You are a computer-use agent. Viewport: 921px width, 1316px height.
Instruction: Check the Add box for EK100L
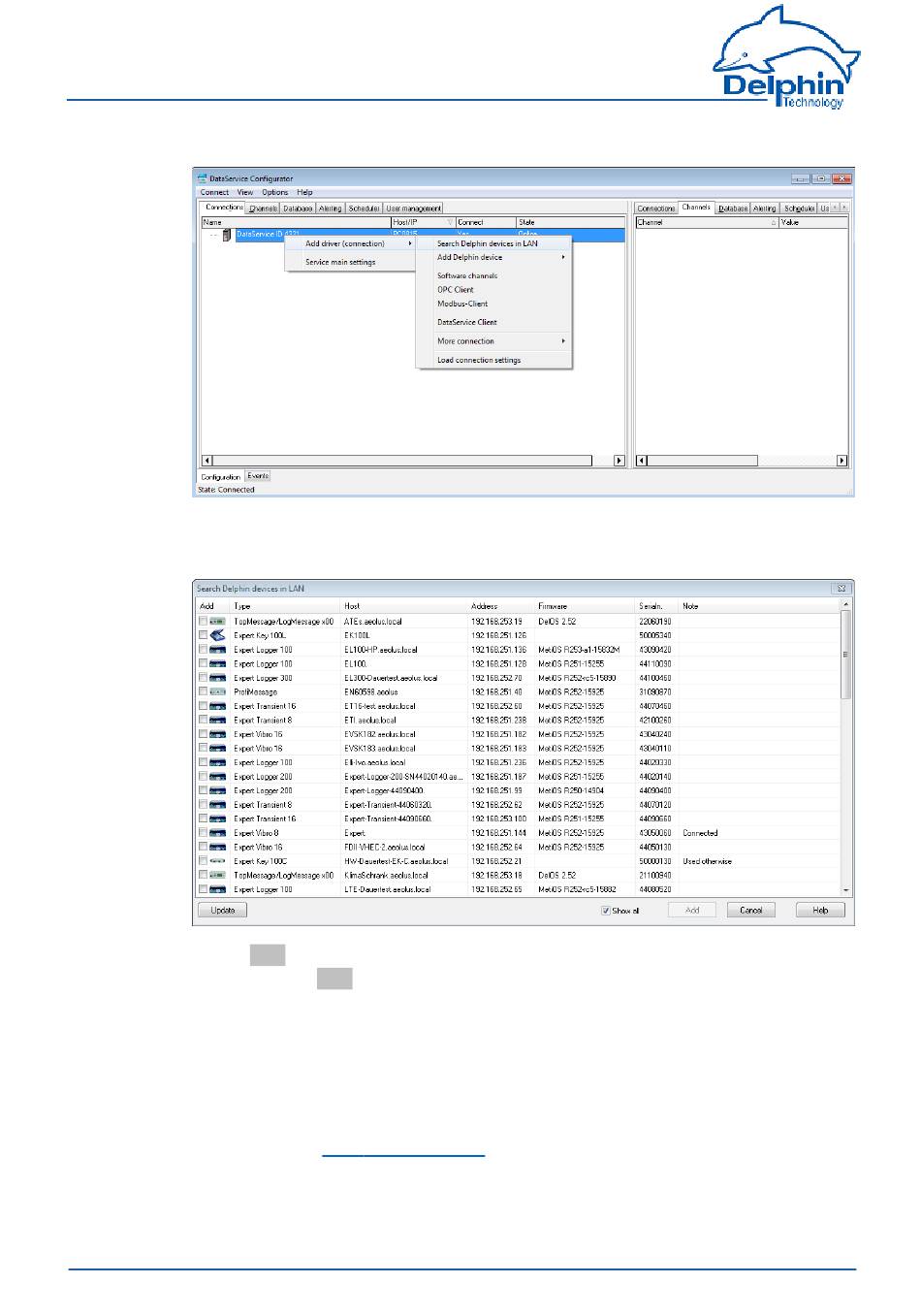pyautogui.click(x=203, y=635)
